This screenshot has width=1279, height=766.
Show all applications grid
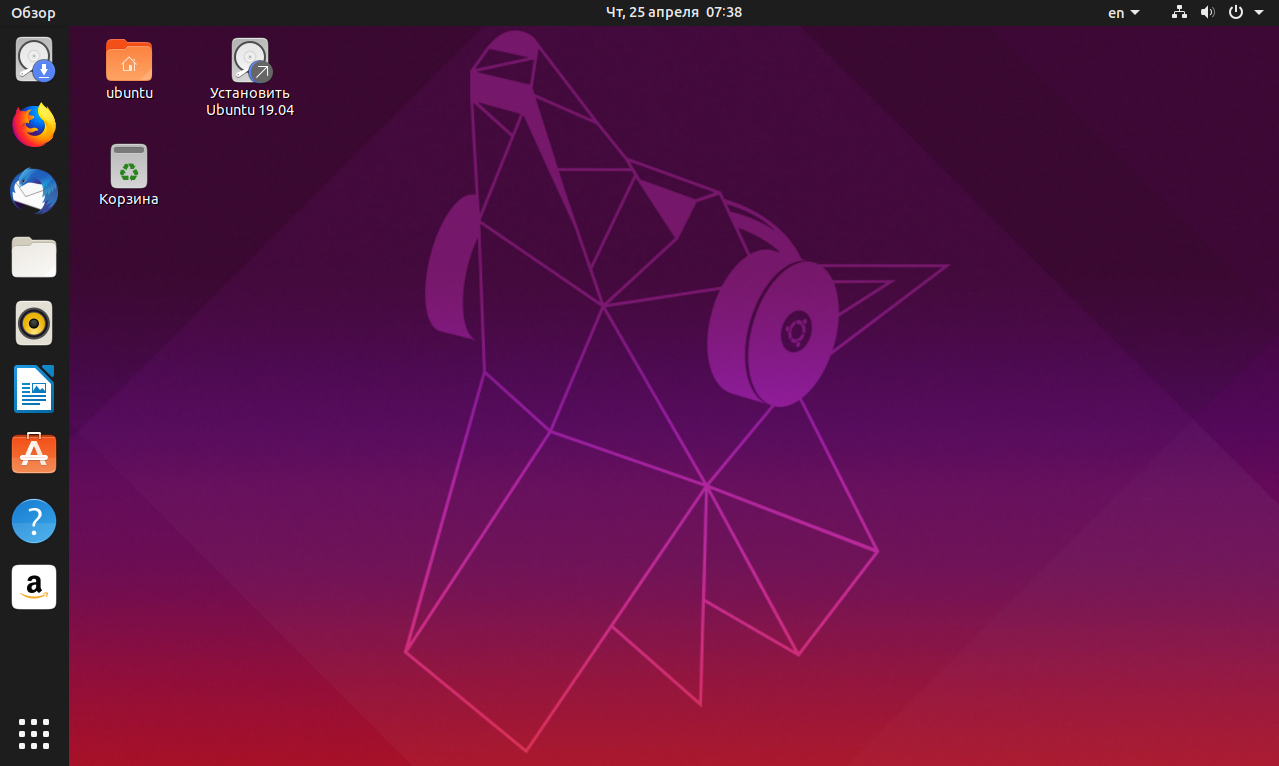(34, 733)
